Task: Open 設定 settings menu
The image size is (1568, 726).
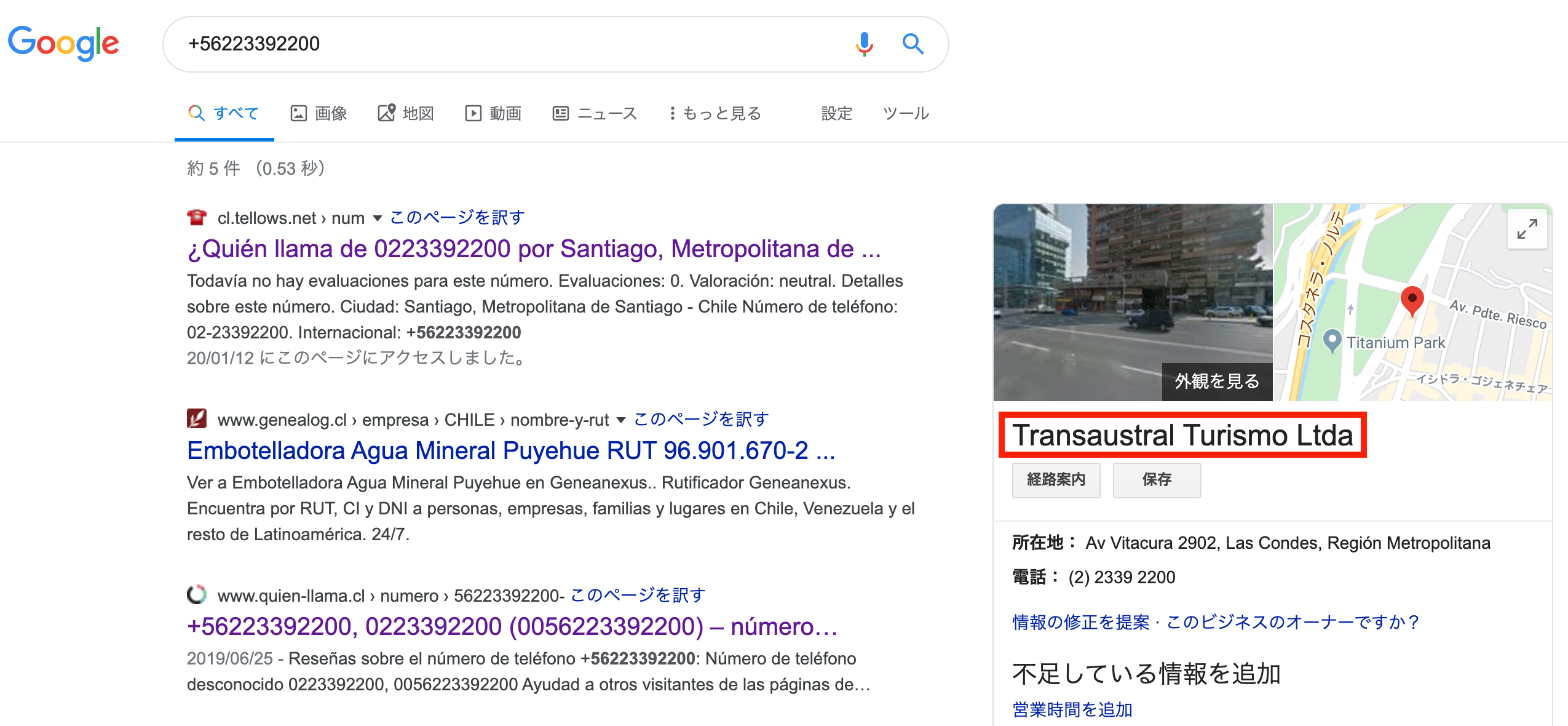Action: click(837, 113)
